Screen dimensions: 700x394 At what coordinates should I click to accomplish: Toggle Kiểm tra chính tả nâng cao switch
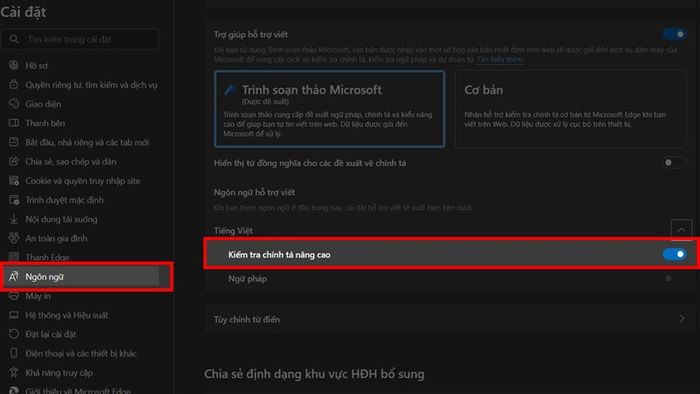click(674, 254)
